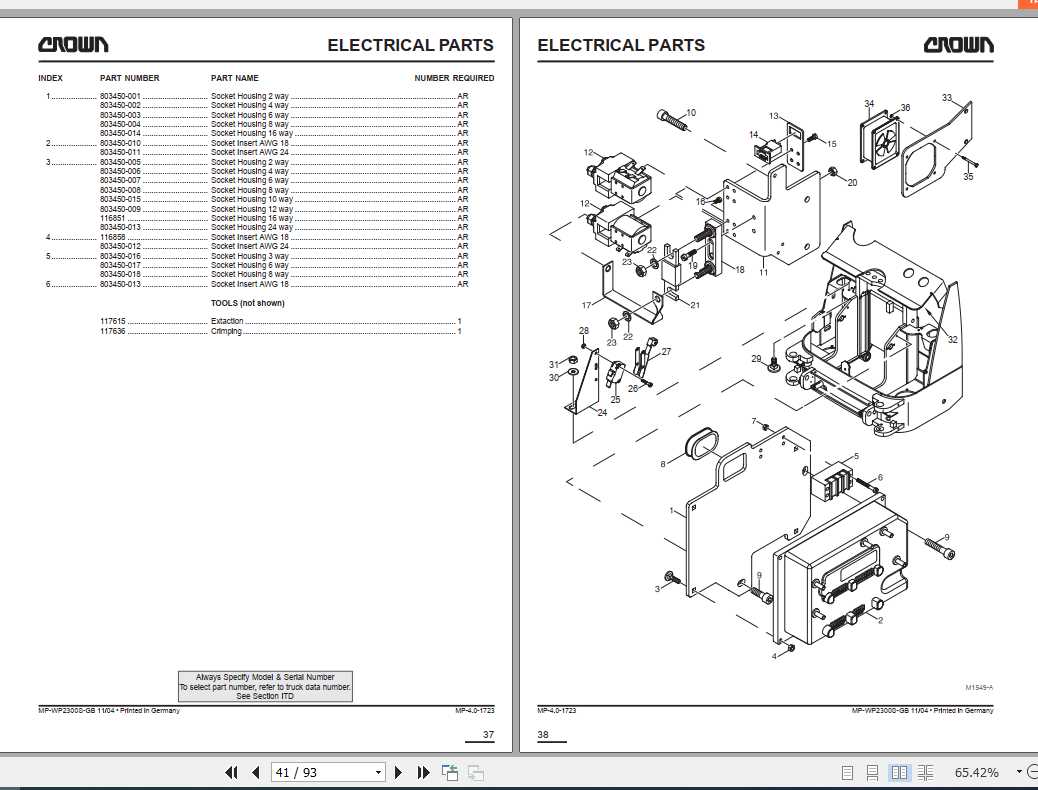Click page number 38 at the page bottom

click(x=543, y=734)
